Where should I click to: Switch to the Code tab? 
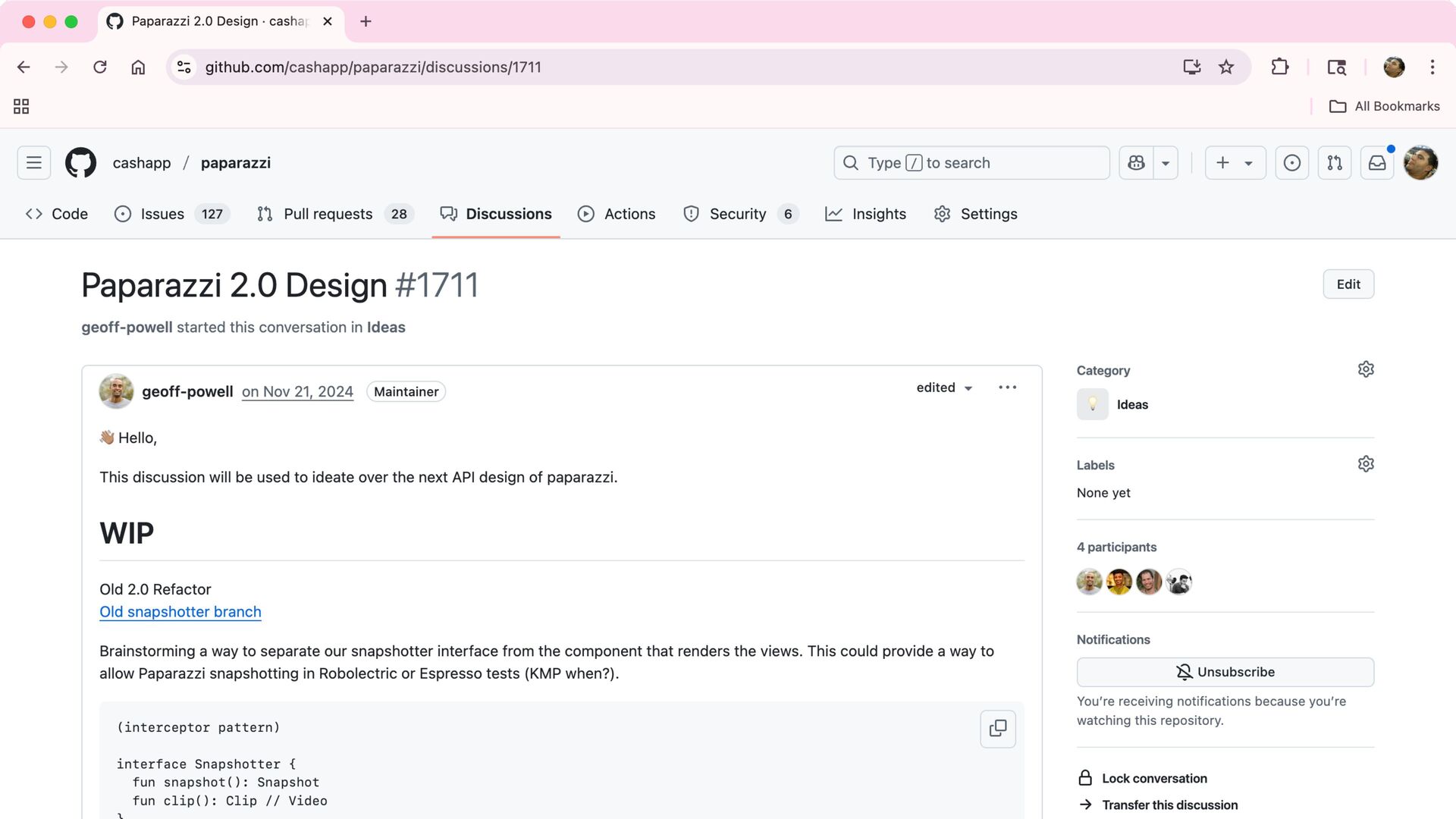[57, 214]
